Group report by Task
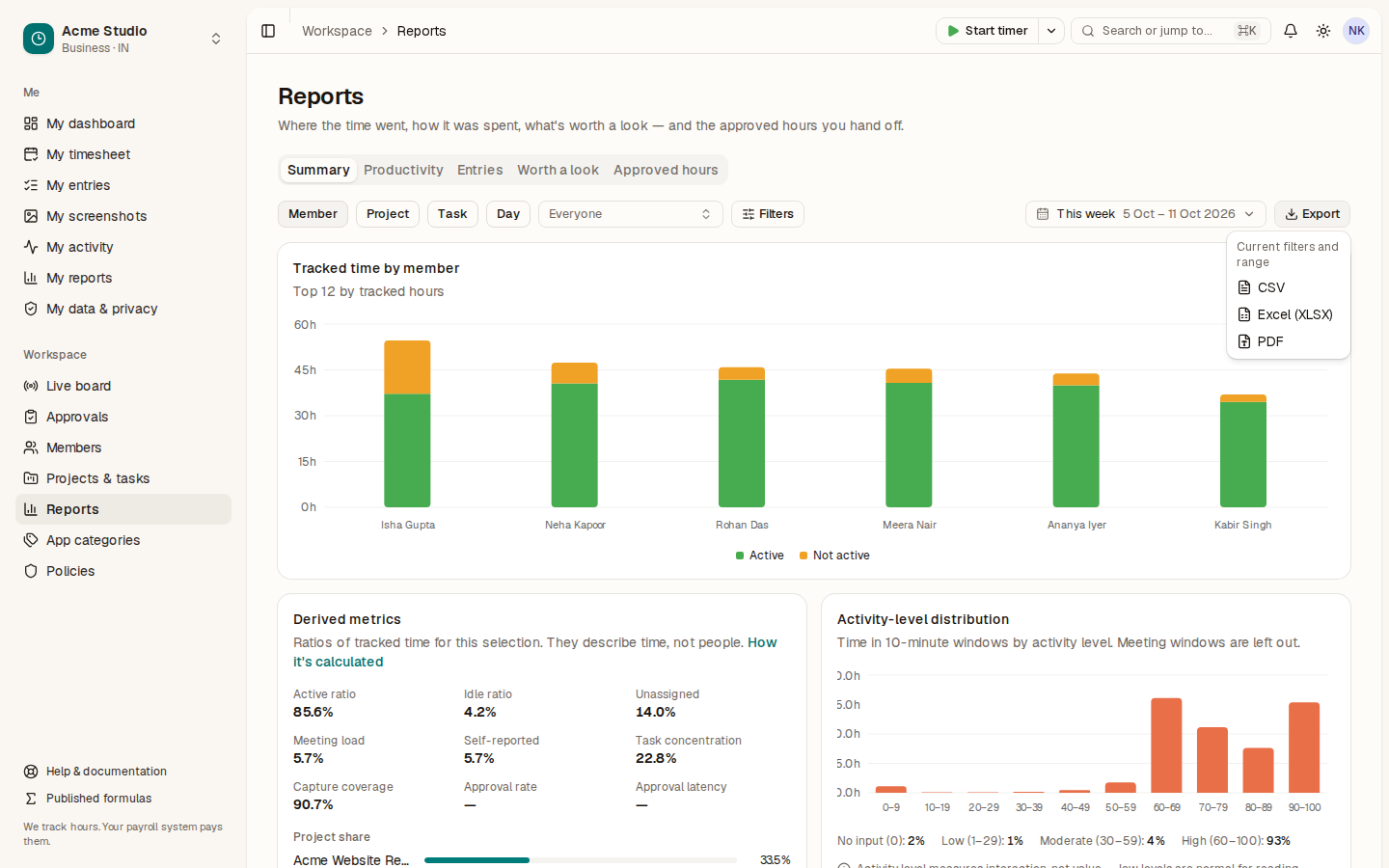Viewport: 1389px width, 868px height. pos(452,214)
